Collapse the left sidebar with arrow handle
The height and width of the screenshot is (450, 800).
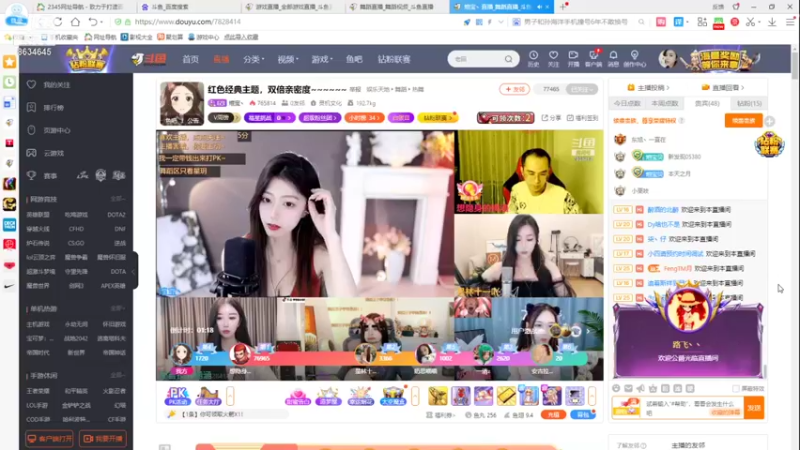[x=134, y=271]
